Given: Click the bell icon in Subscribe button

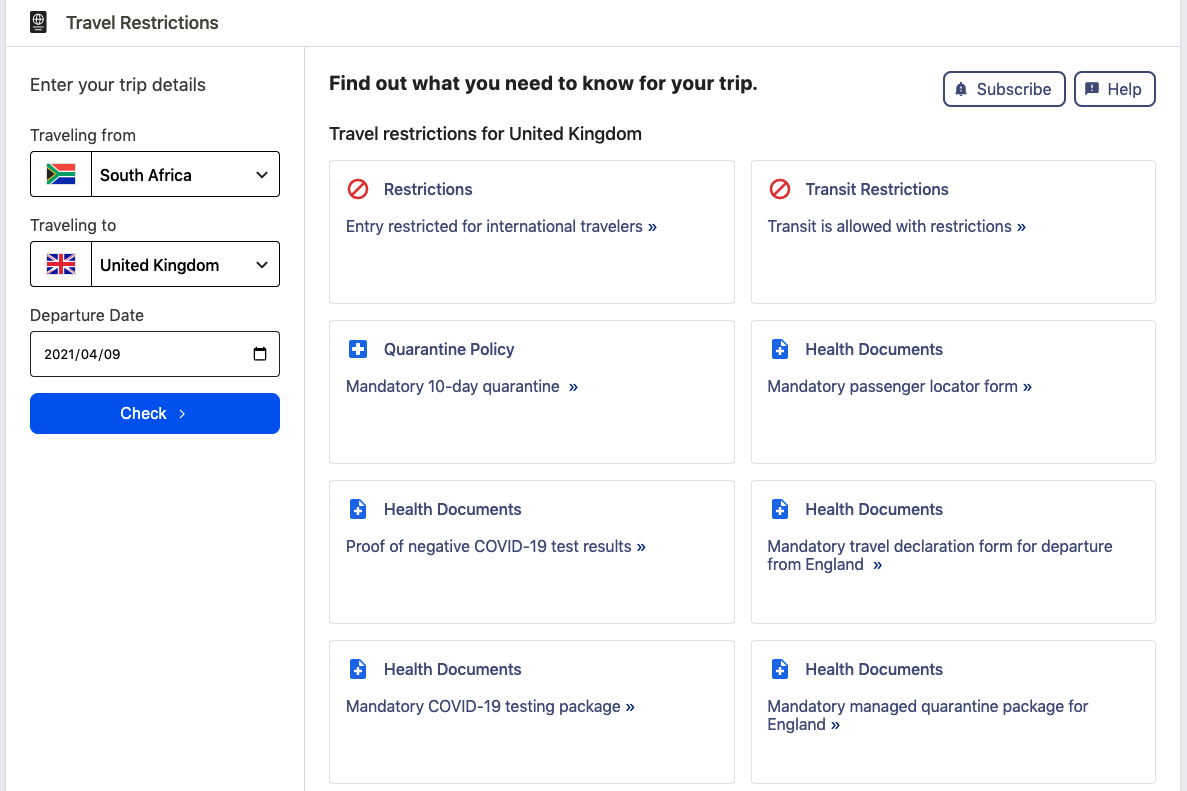Looking at the screenshot, I should click(x=961, y=89).
